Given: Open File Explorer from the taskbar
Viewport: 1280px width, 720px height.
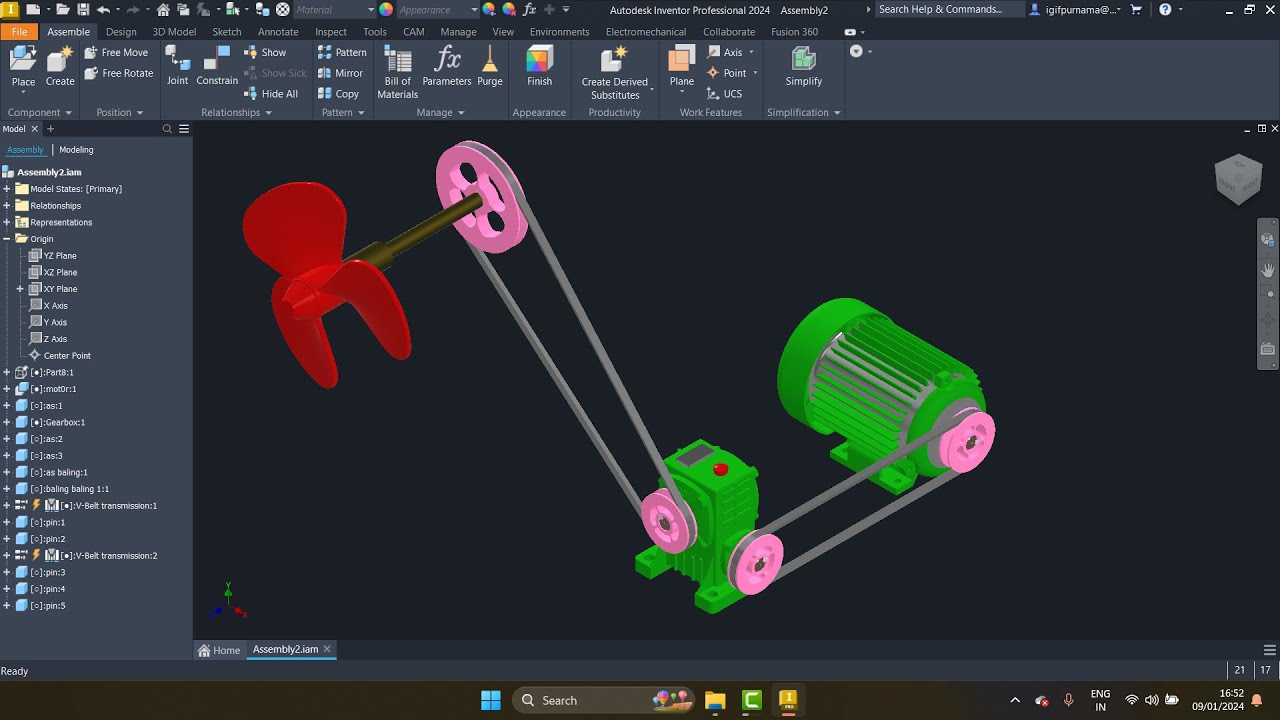Looking at the screenshot, I should [x=715, y=700].
